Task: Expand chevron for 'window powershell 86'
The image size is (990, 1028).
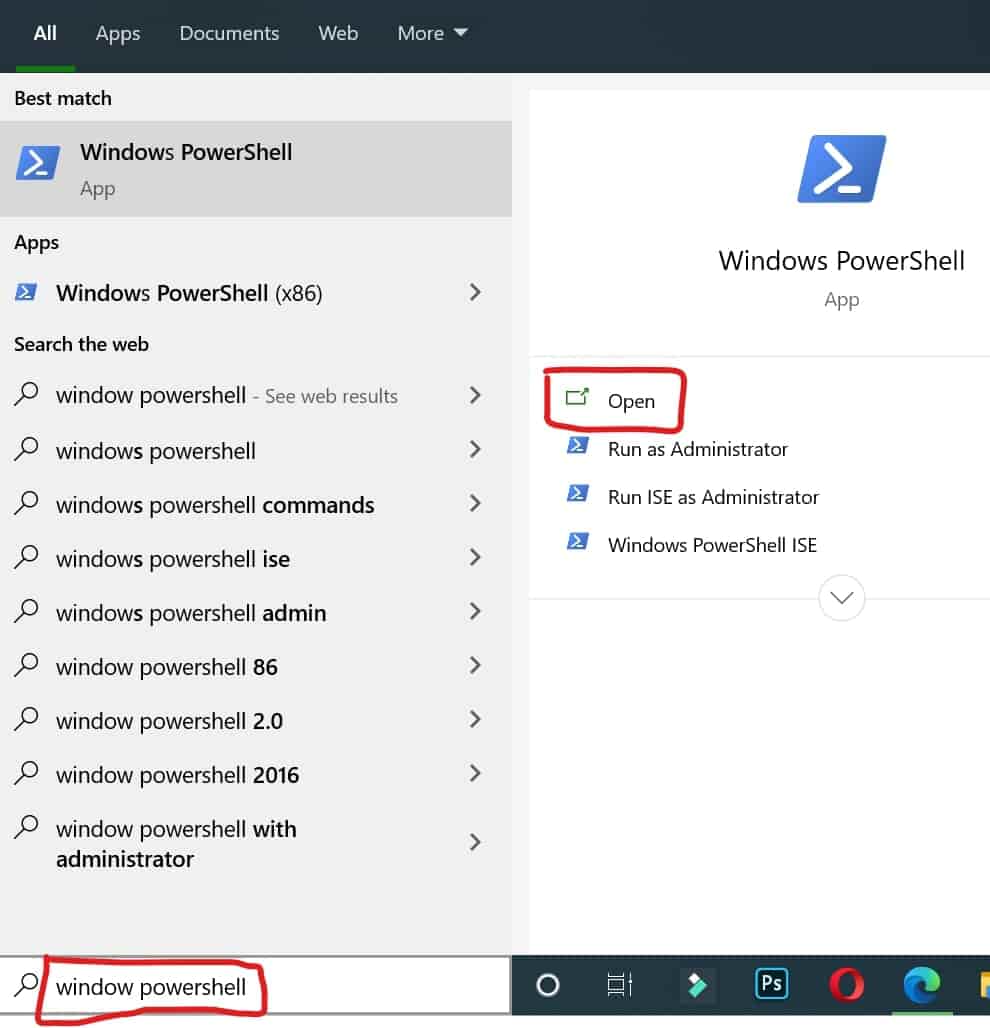Action: (475, 665)
